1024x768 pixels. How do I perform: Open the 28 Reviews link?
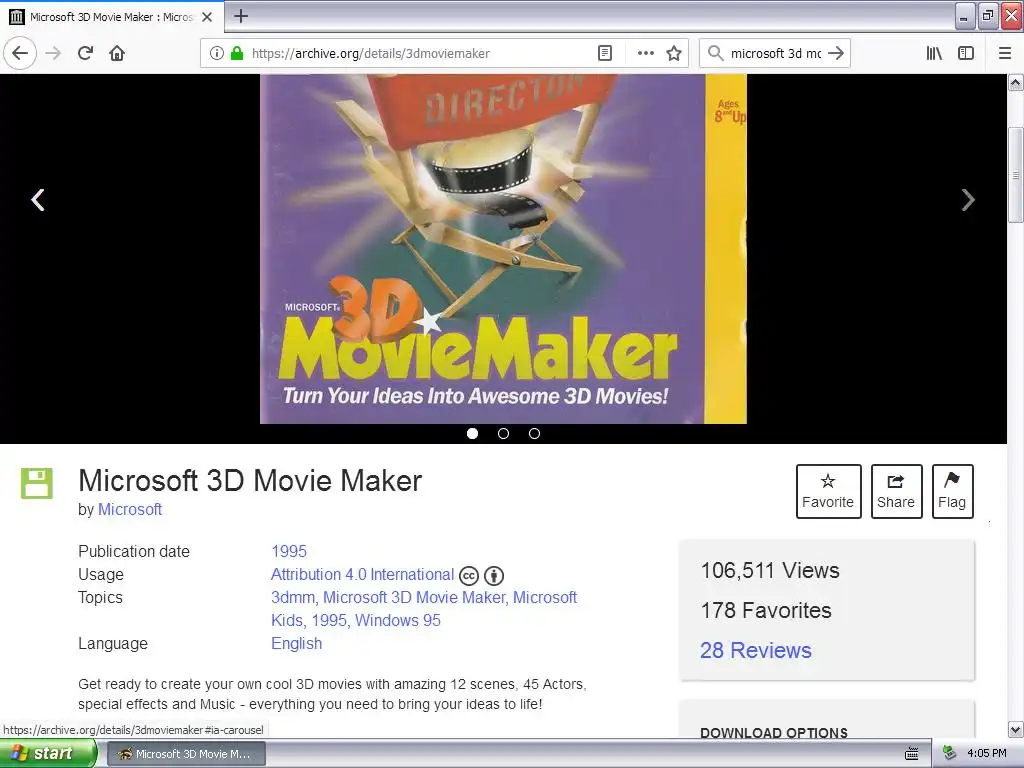click(x=756, y=650)
